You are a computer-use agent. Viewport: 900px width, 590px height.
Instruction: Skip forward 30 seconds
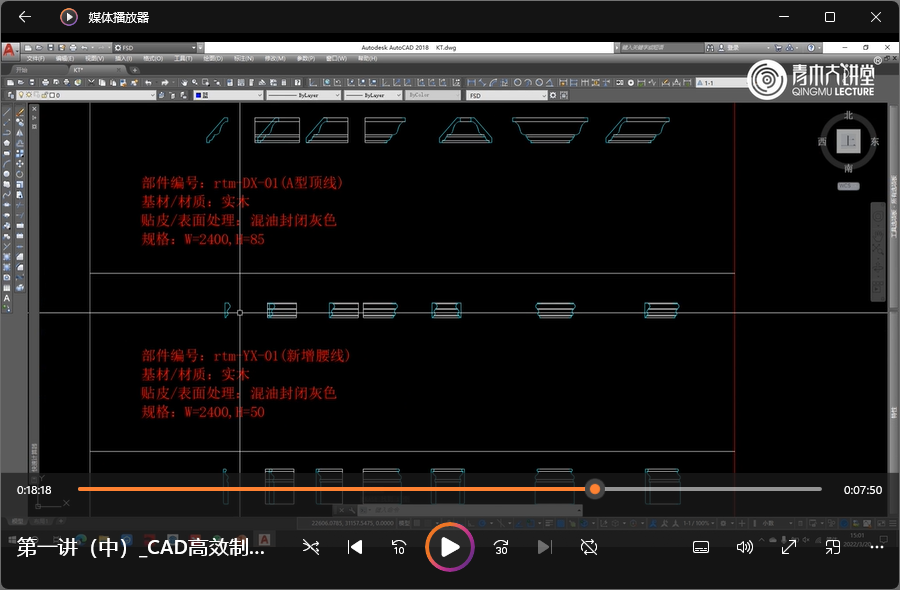pos(501,547)
